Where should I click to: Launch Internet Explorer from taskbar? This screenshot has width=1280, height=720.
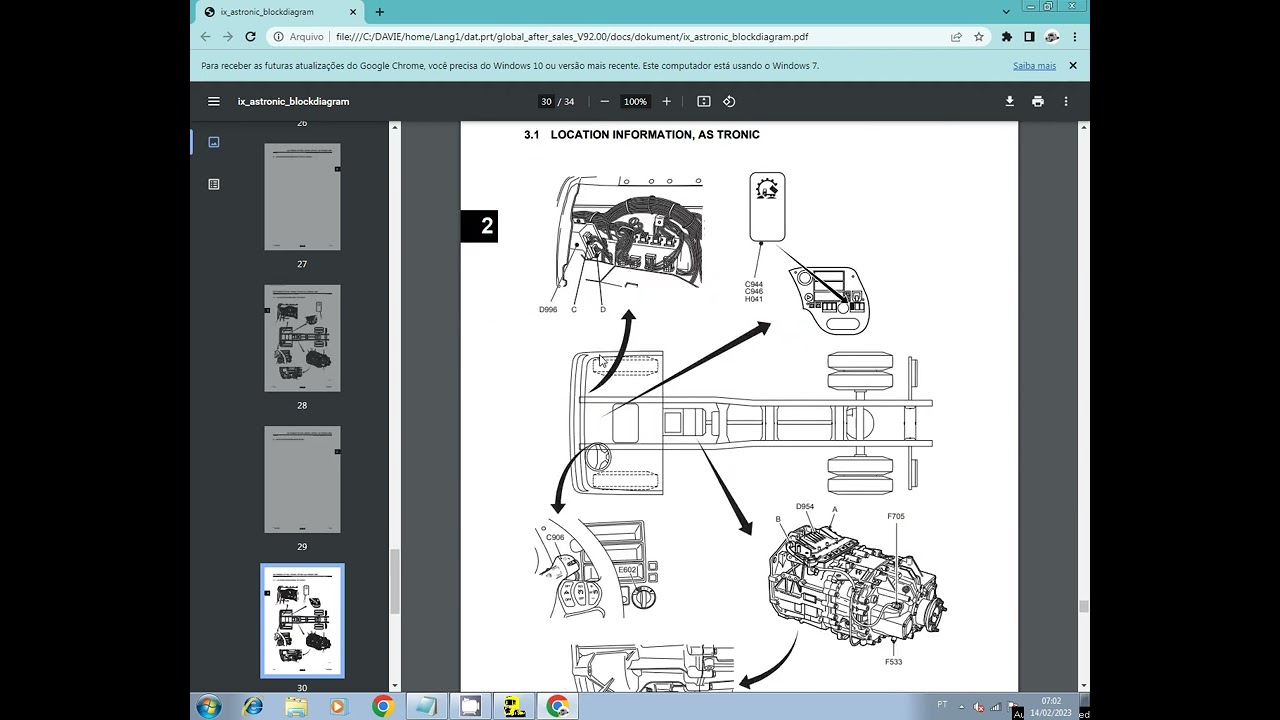253,707
